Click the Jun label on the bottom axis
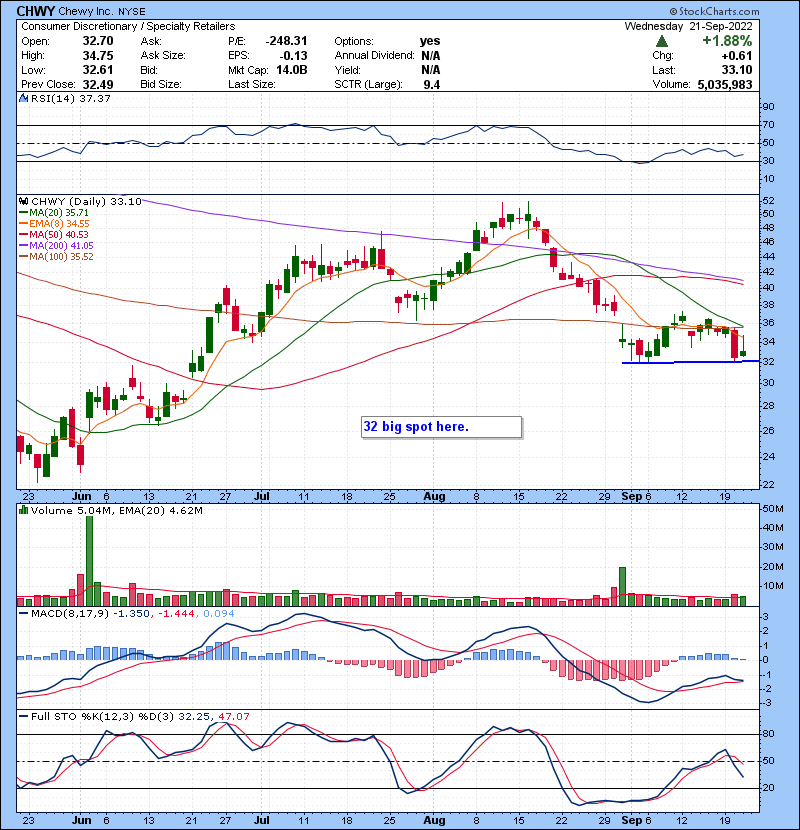This screenshot has width=800, height=830. (x=82, y=820)
